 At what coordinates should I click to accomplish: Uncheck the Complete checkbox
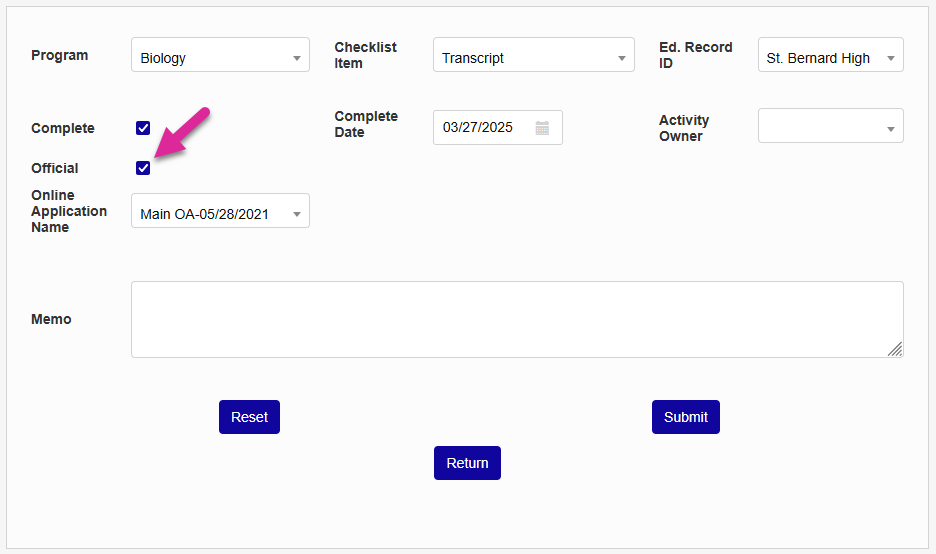143,128
